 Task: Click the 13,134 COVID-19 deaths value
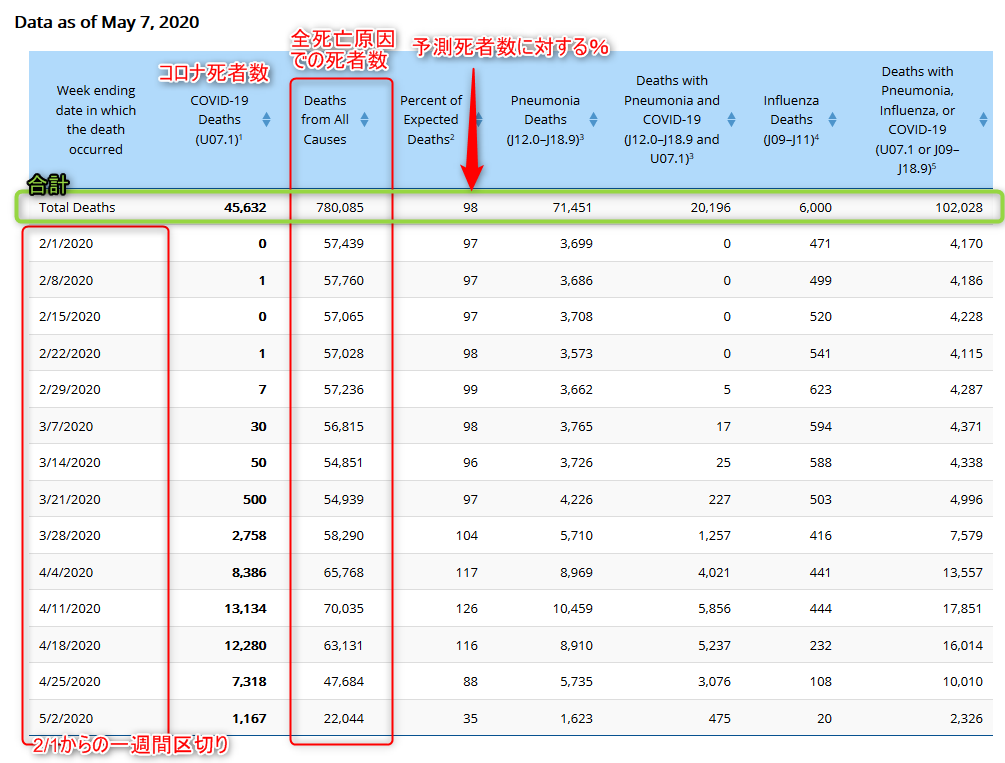[x=245, y=608]
